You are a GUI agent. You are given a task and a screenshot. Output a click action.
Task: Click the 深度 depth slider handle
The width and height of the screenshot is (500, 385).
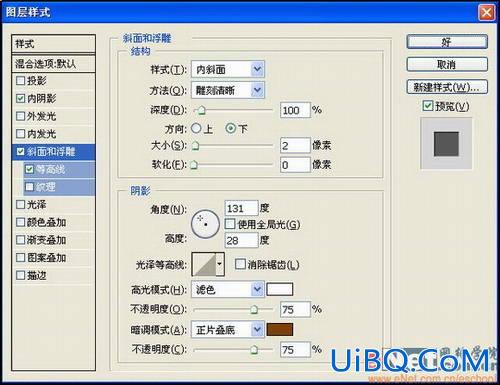pos(202,110)
